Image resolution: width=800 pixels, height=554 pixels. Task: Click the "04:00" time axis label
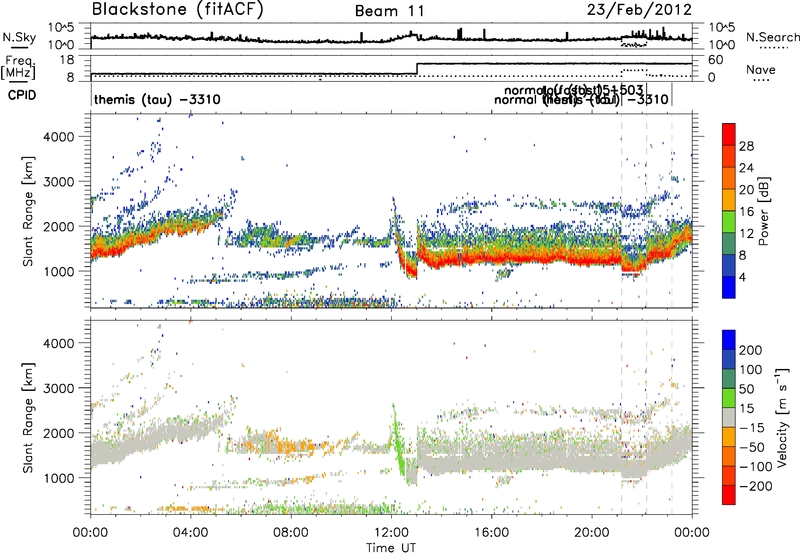pyautogui.click(x=191, y=533)
